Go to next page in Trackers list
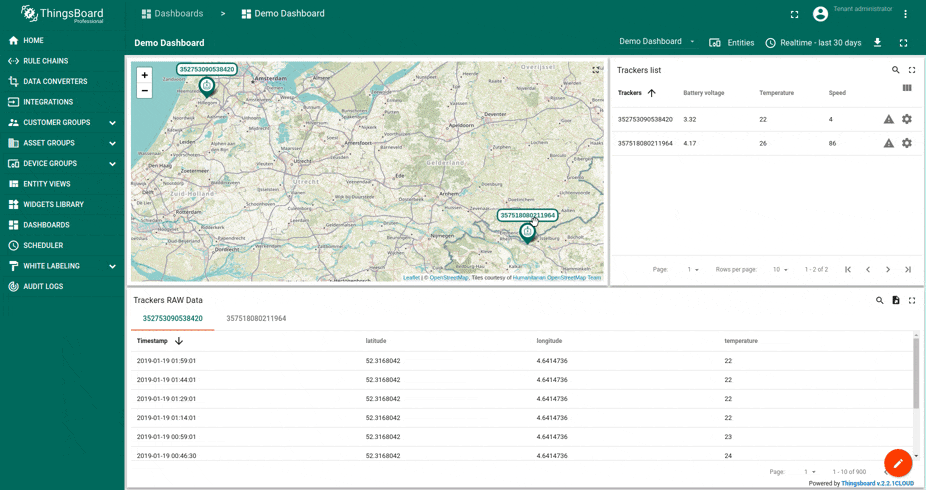This screenshot has height=490, width=926. [887, 269]
